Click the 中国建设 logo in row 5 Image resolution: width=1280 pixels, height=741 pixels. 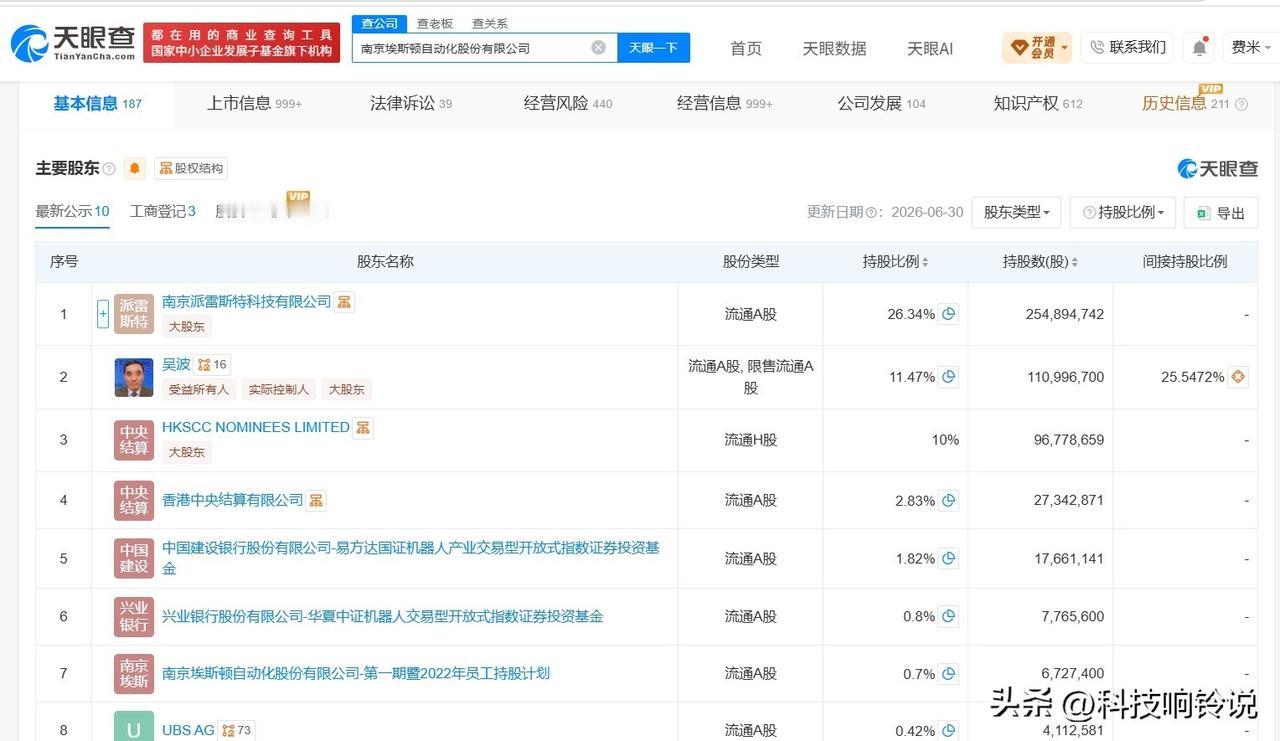click(134, 558)
